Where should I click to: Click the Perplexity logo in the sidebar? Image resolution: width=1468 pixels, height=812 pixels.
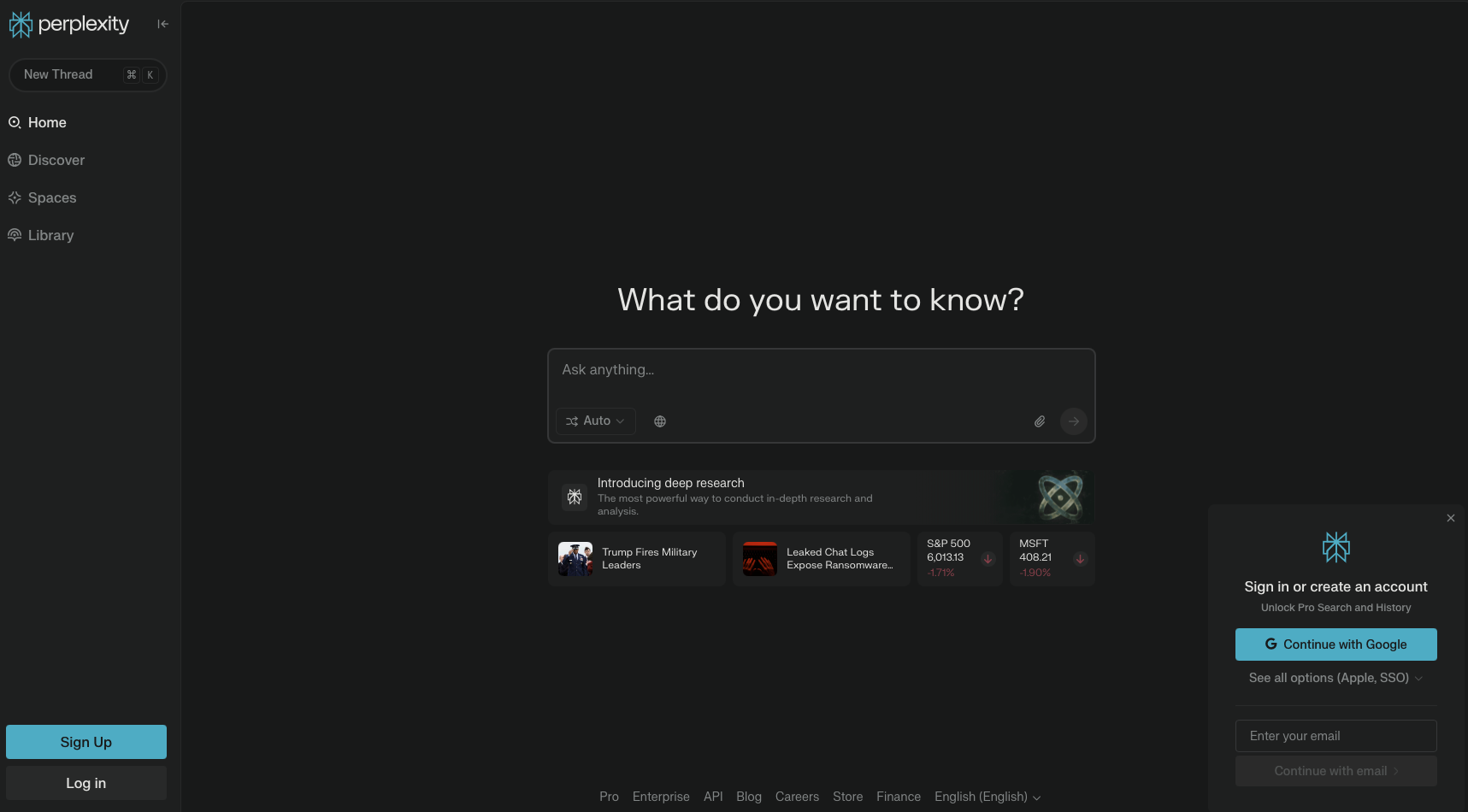pos(69,25)
